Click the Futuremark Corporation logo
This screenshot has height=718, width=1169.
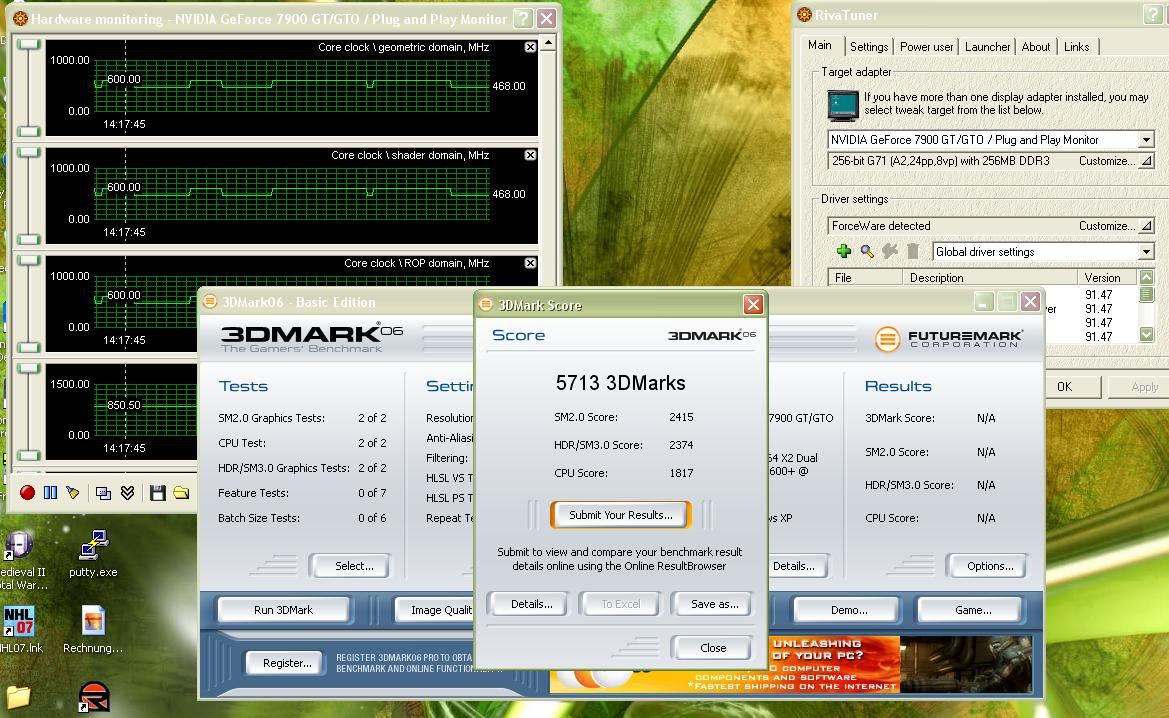coord(948,339)
